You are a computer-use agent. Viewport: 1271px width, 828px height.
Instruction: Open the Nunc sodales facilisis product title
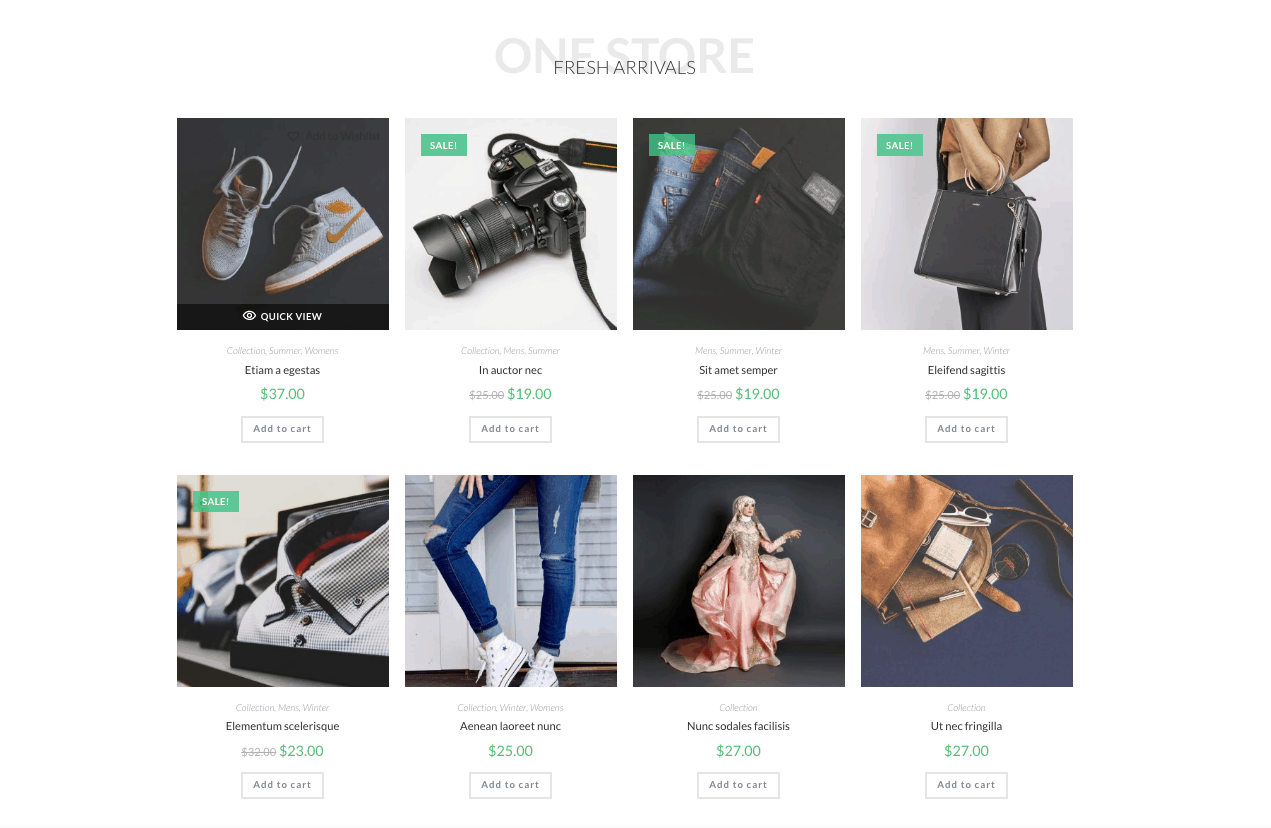point(738,726)
